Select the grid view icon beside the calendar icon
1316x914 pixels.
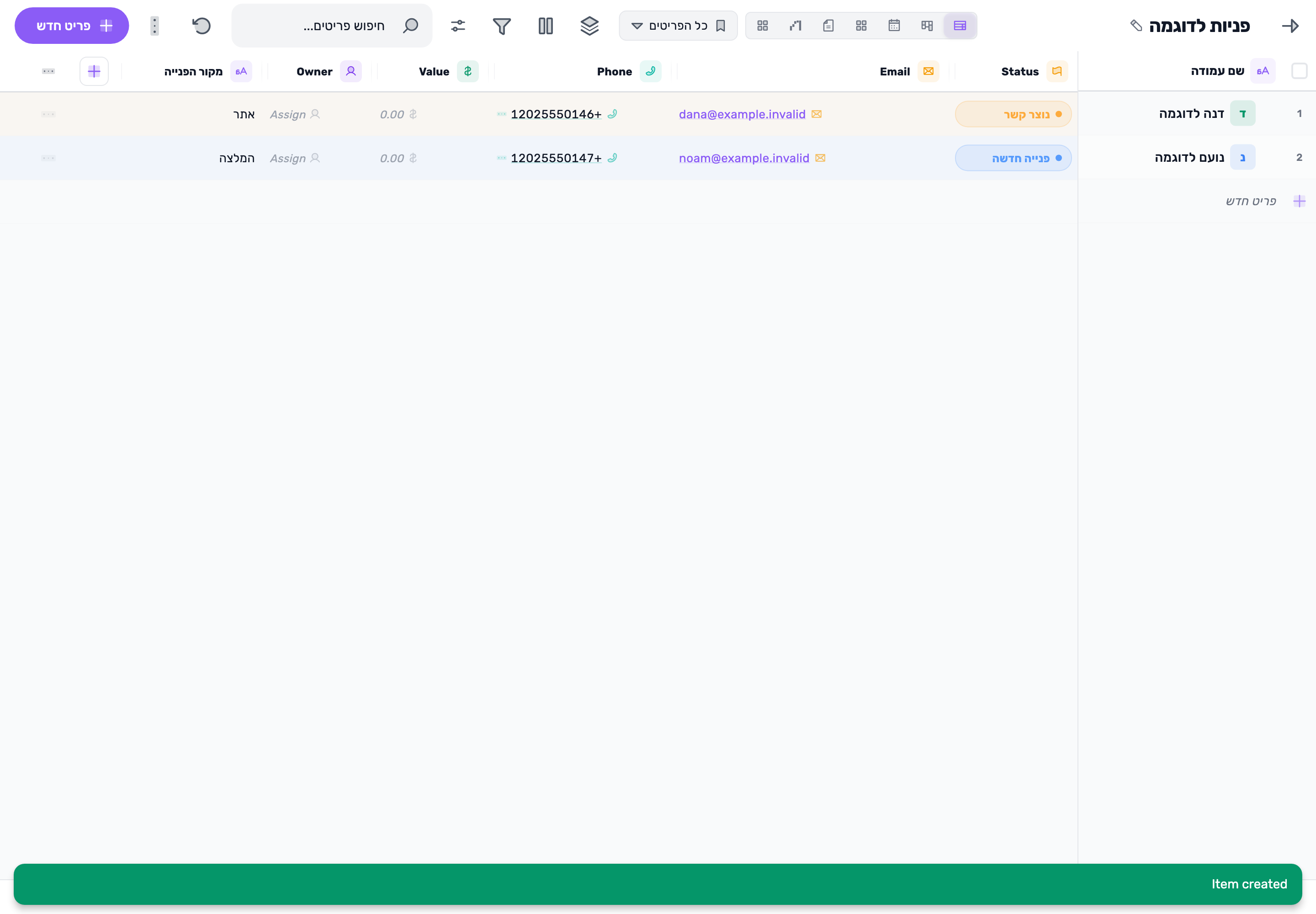(861, 26)
